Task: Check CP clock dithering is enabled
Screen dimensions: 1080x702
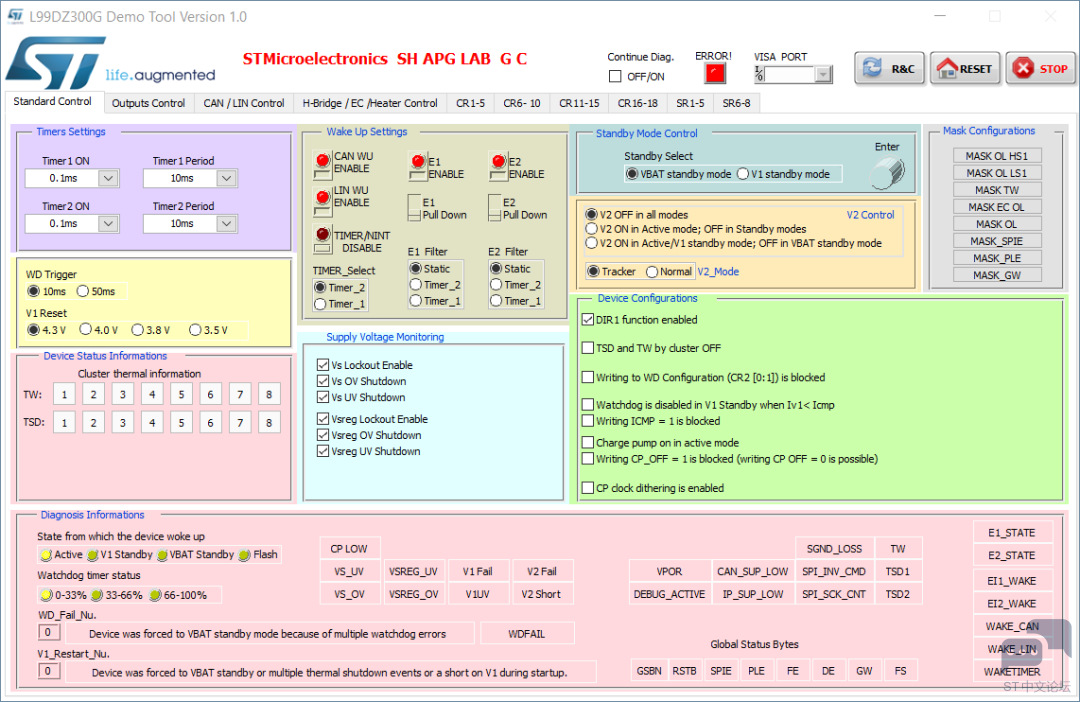Action: pos(588,488)
